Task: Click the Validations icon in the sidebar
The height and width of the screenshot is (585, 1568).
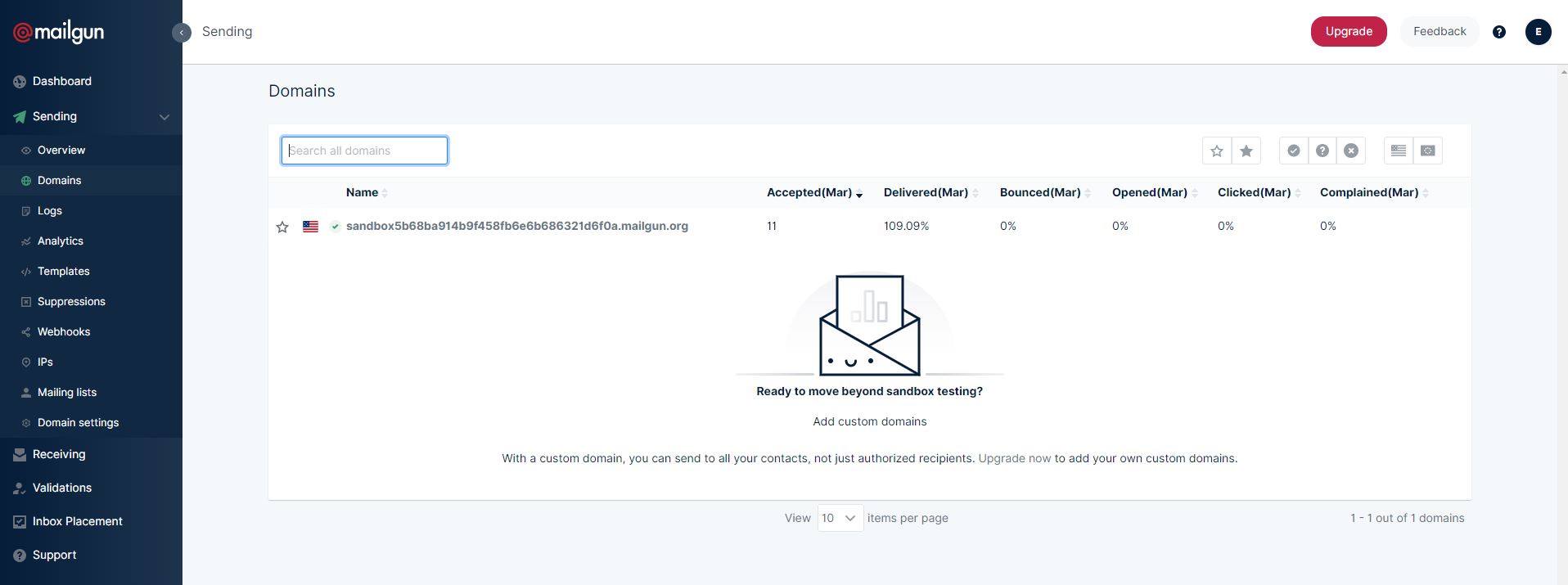Action: coord(20,488)
